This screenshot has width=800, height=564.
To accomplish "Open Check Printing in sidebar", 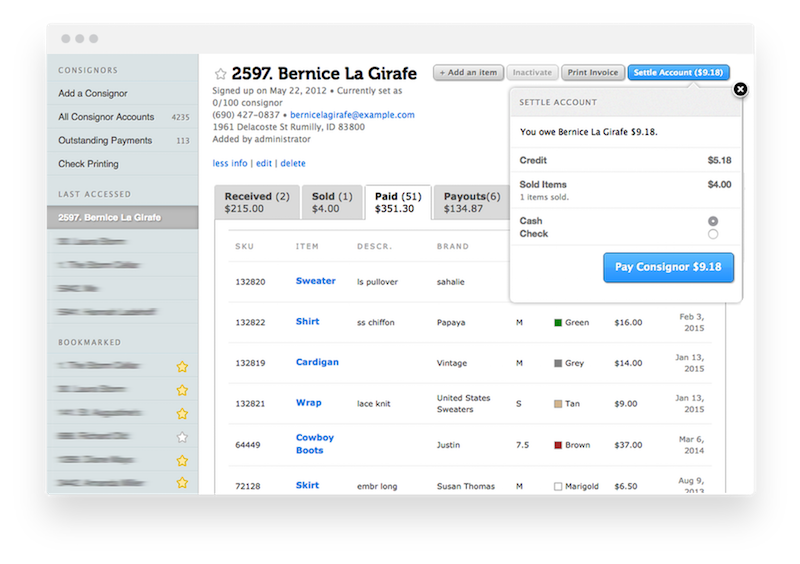I will coord(122,164).
